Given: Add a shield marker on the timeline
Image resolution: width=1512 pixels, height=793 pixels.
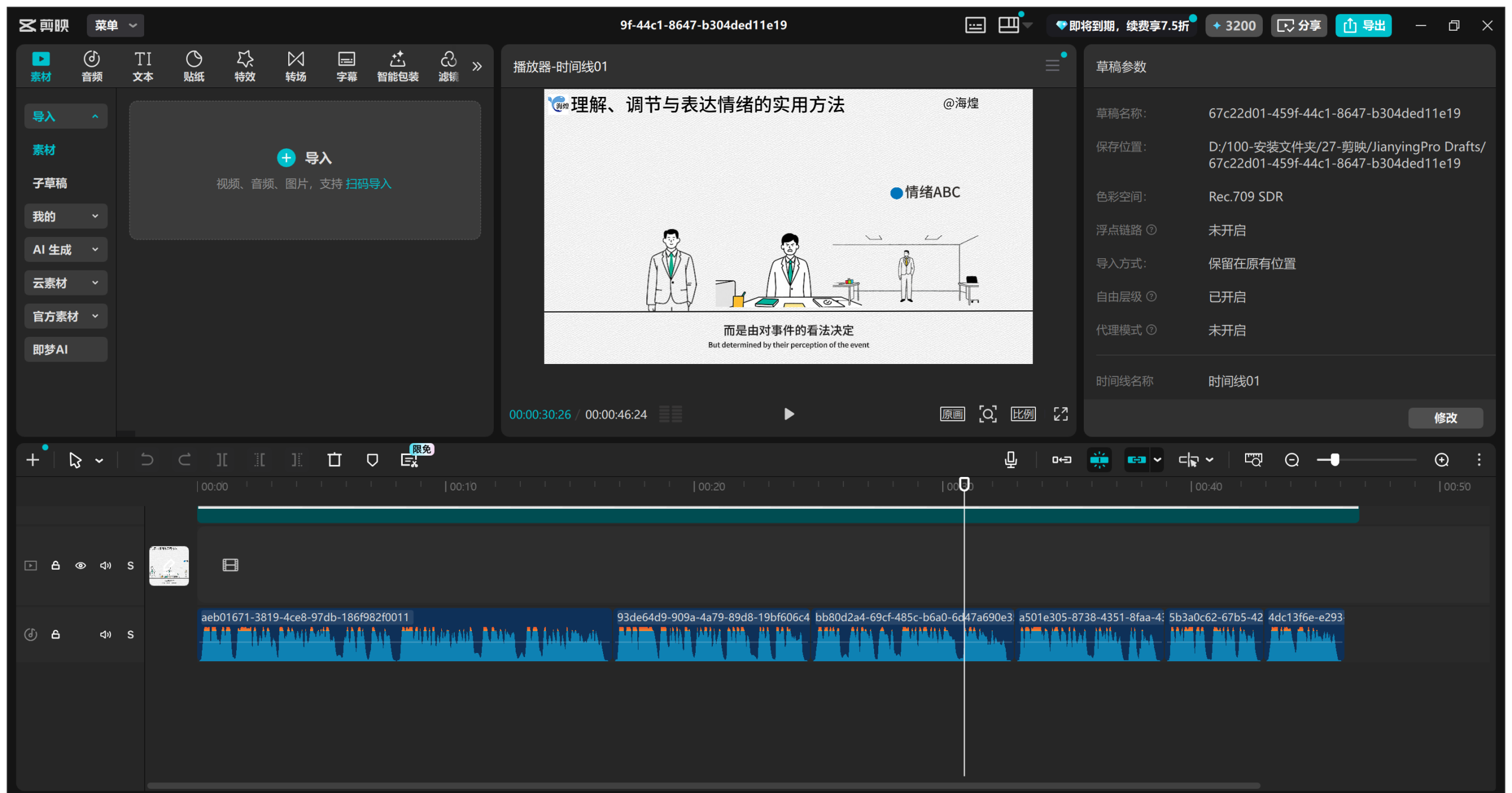Looking at the screenshot, I should (x=372, y=460).
